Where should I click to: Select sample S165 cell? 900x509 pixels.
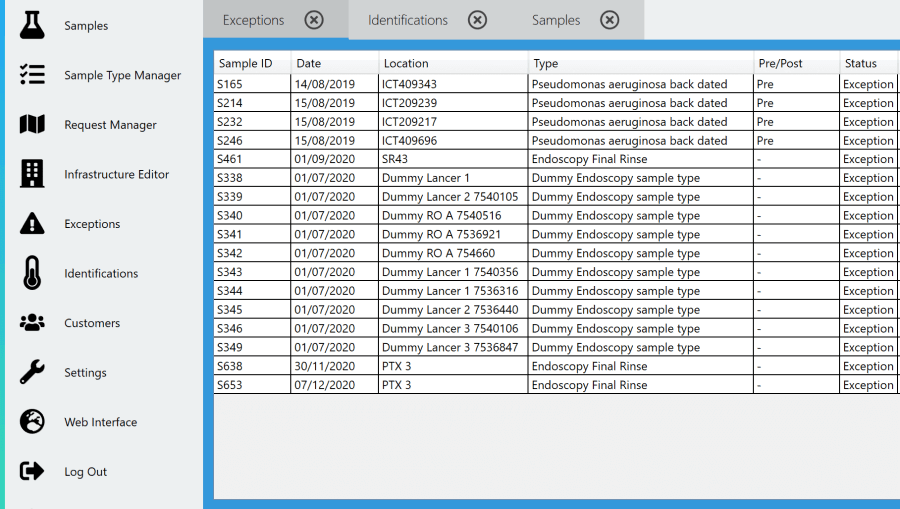[253, 84]
